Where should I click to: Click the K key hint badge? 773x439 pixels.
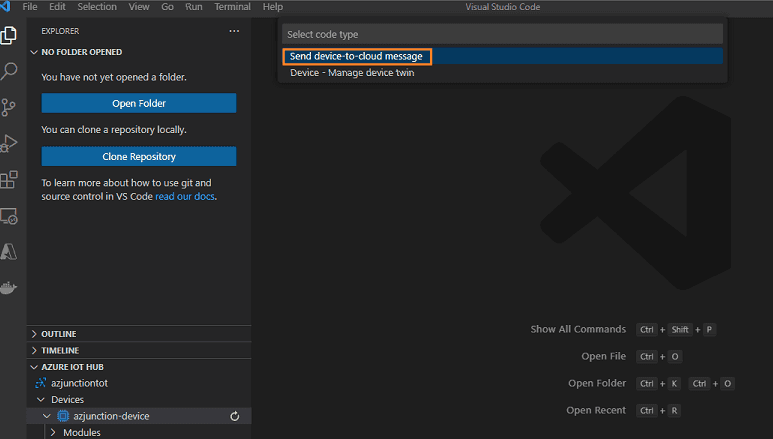tap(674, 383)
